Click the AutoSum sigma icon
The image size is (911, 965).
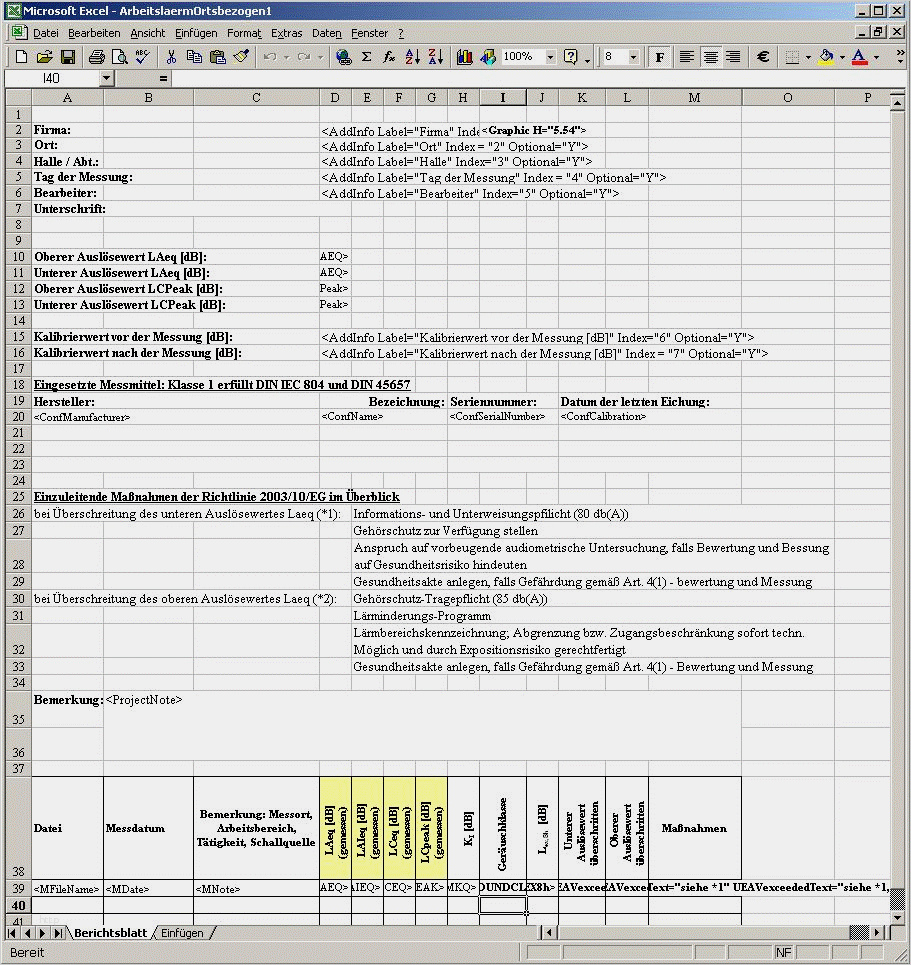366,57
